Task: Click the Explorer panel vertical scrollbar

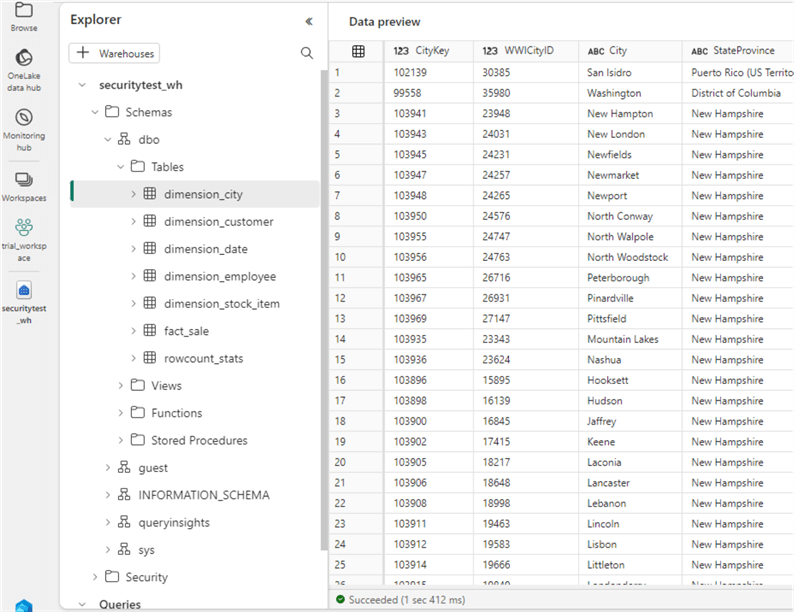Action: 323,300
